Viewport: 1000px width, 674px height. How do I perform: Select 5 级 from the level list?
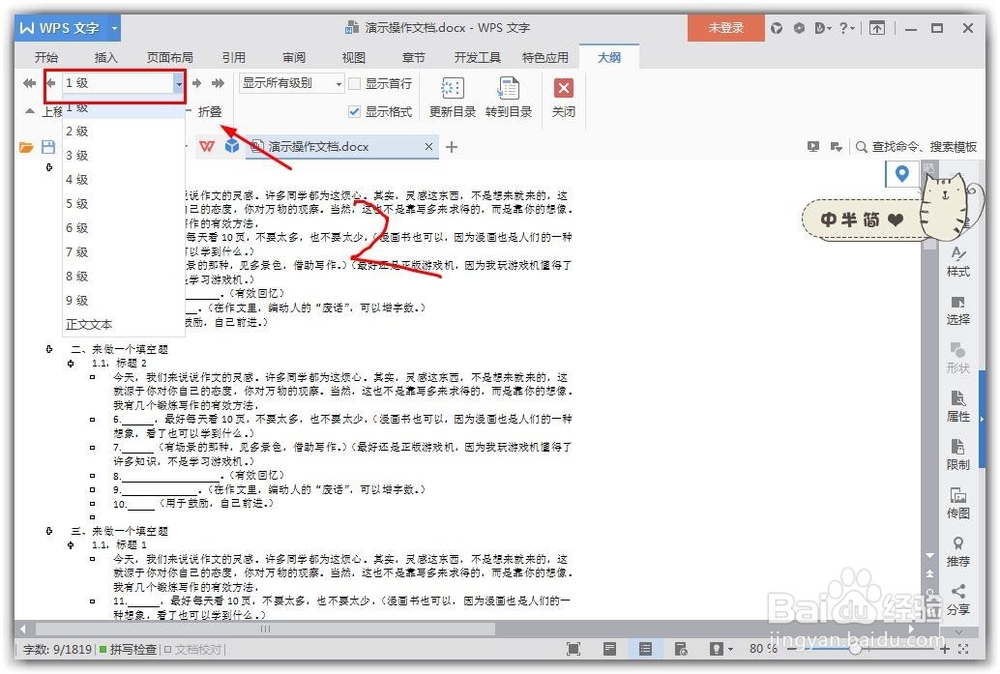pyautogui.click(x=124, y=204)
